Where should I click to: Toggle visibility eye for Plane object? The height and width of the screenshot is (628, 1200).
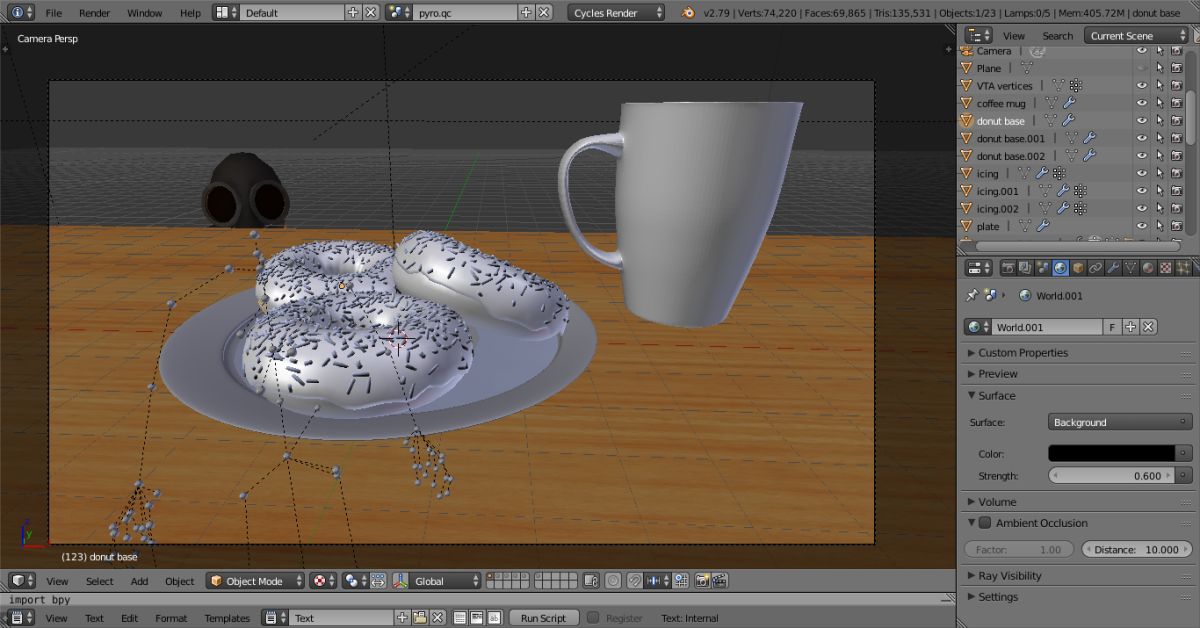(1141, 68)
